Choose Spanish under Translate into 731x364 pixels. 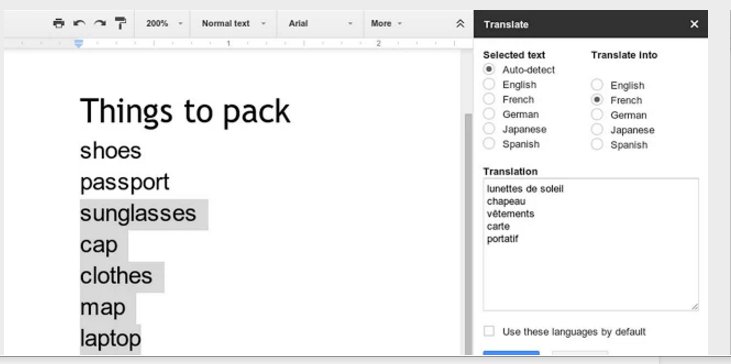[597, 144]
